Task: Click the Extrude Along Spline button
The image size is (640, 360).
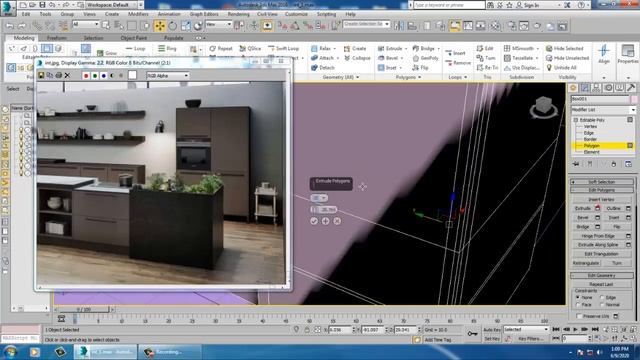Action: coord(599,245)
